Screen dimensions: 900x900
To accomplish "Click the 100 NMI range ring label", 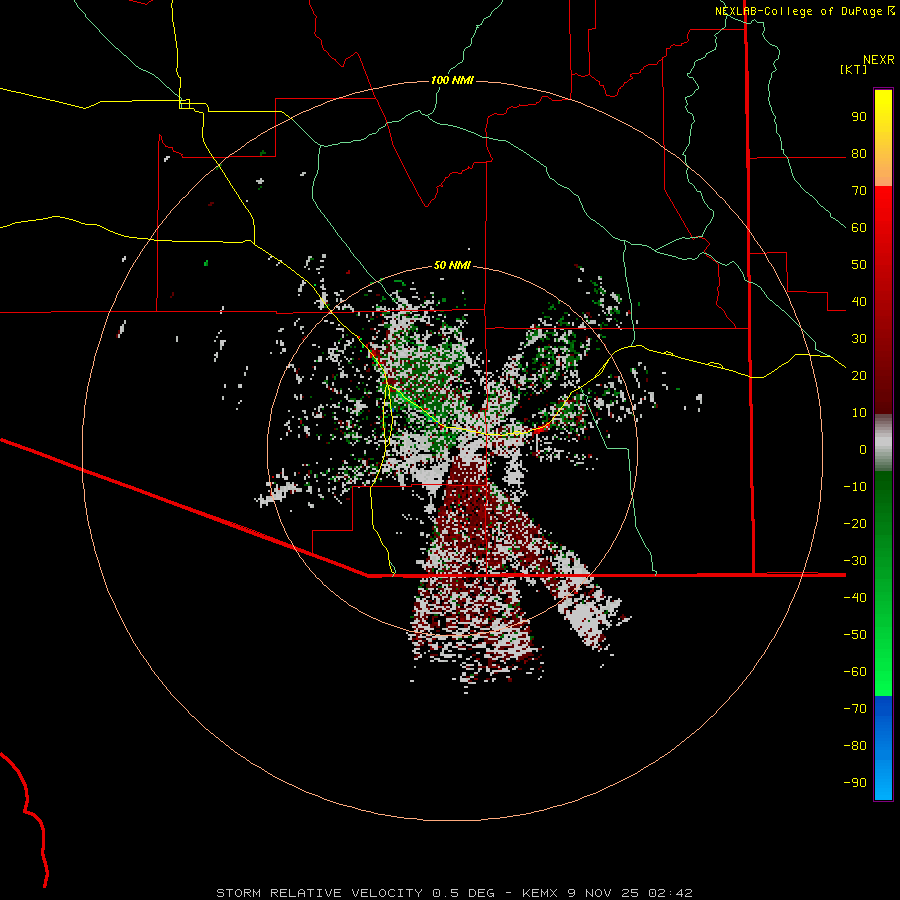I will (452, 80).
